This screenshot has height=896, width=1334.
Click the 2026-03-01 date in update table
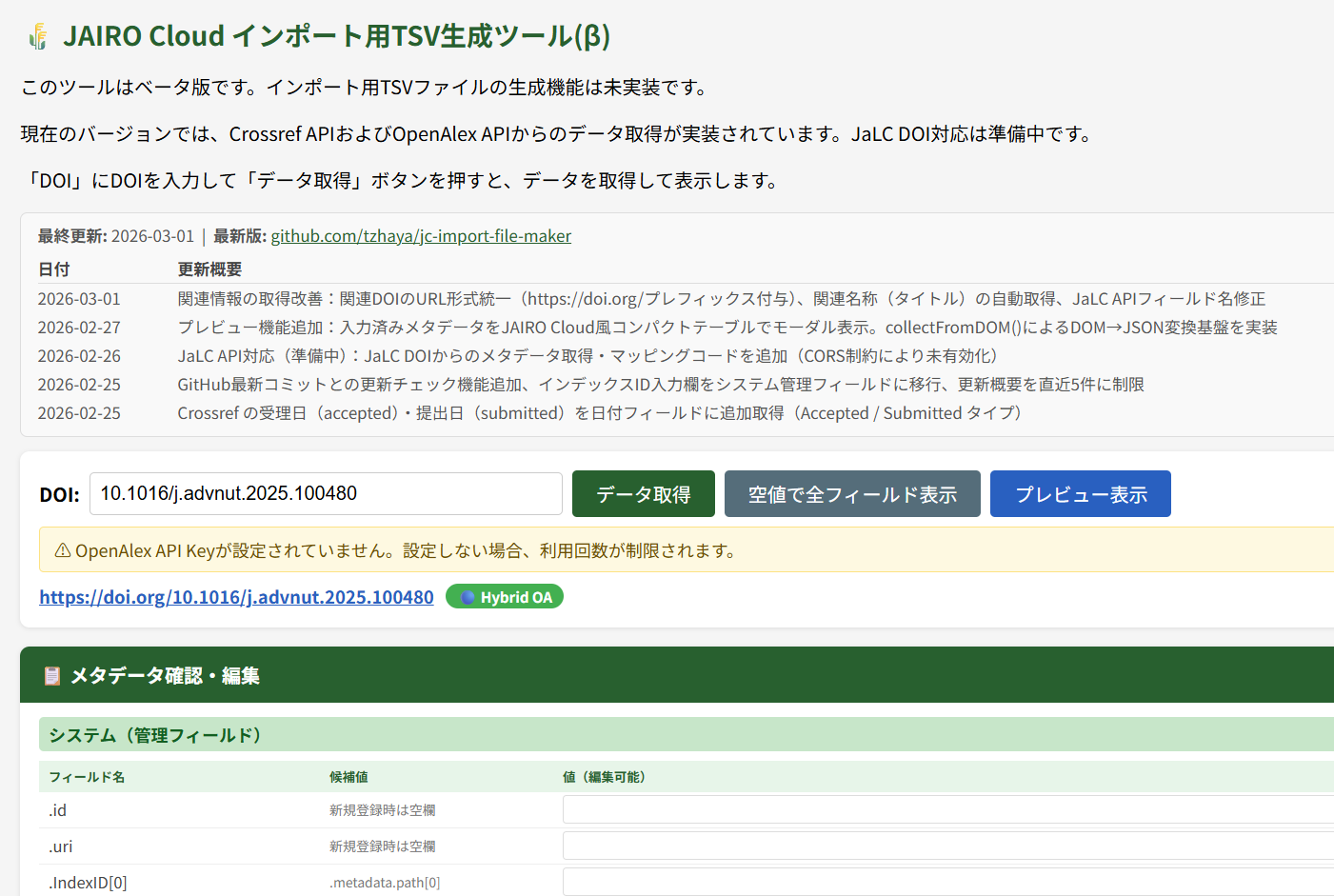(79, 299)
